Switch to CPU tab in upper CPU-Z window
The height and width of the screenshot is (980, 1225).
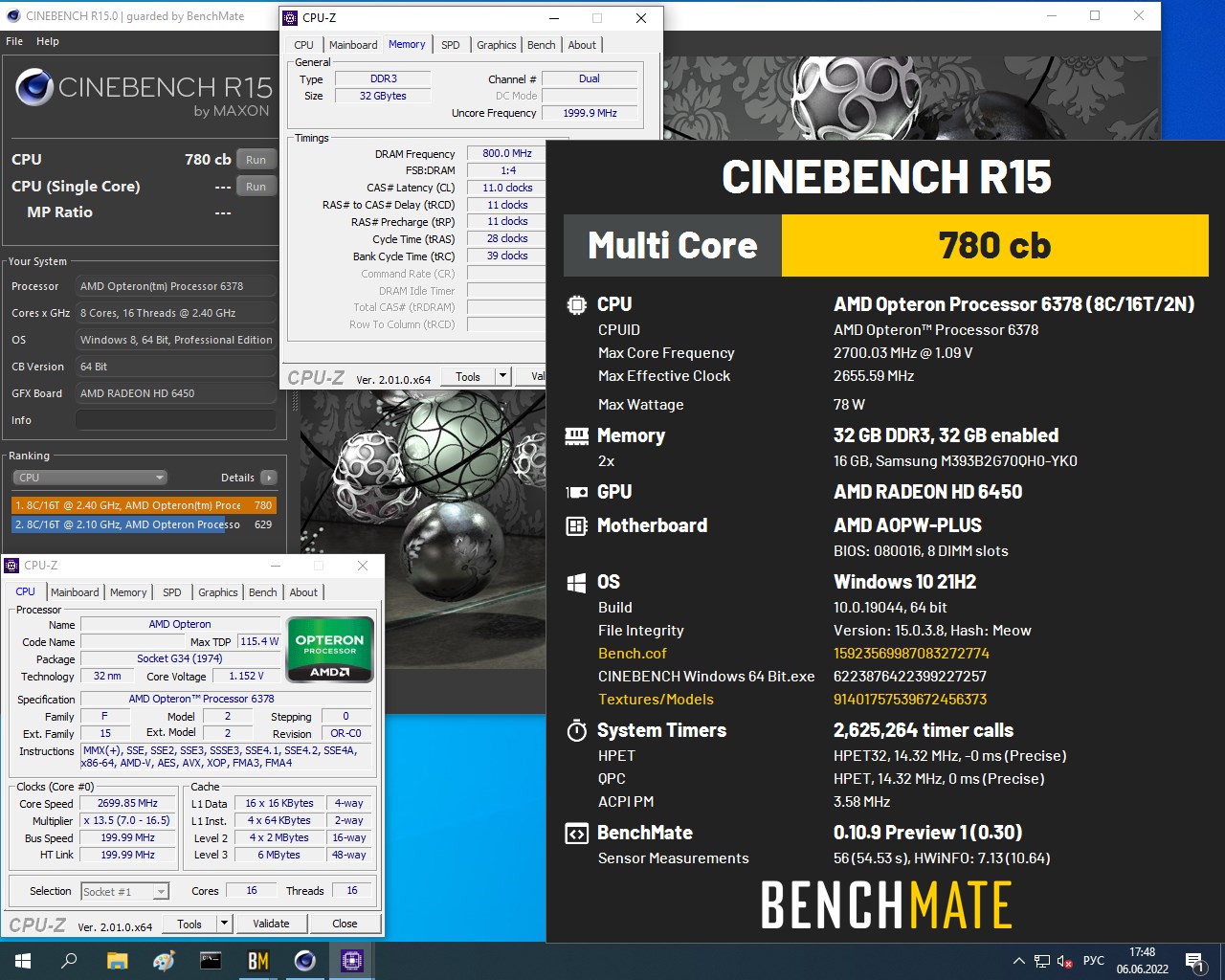(303, 45)
